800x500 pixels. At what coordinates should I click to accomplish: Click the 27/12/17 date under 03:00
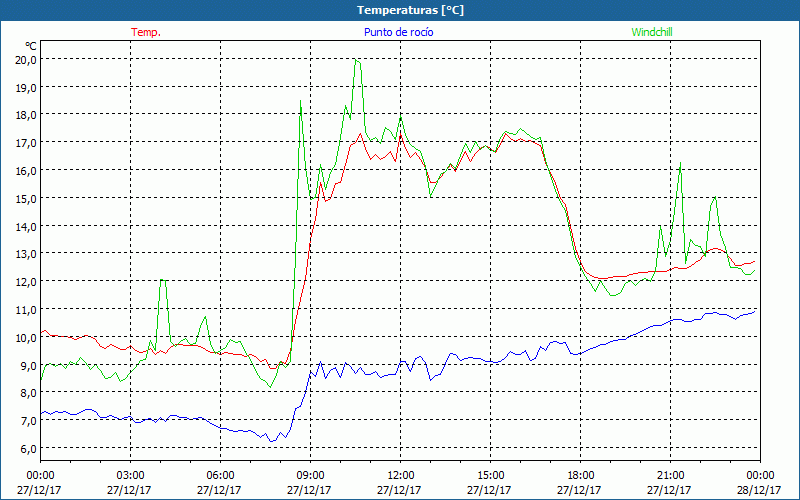tap(130, 490)
